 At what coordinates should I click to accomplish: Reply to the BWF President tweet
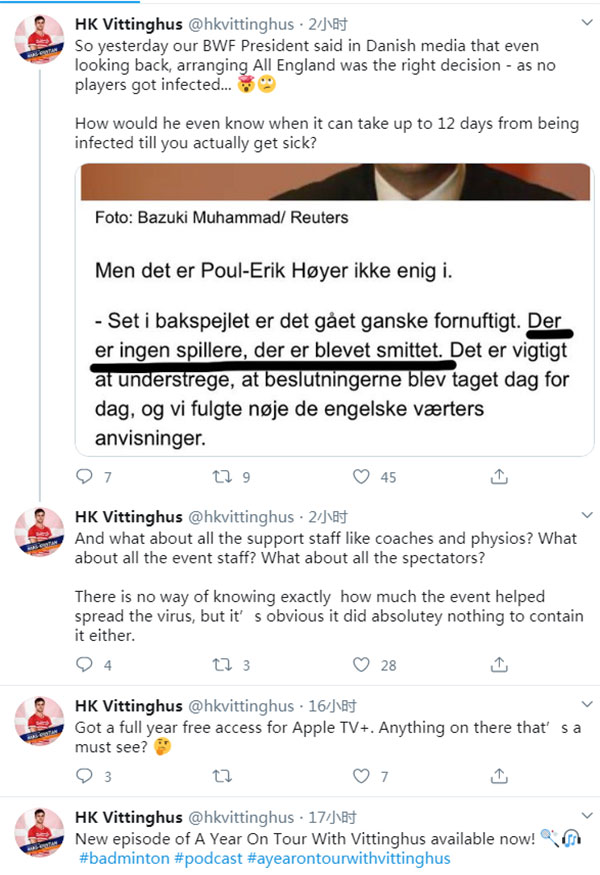coord(84,477)
